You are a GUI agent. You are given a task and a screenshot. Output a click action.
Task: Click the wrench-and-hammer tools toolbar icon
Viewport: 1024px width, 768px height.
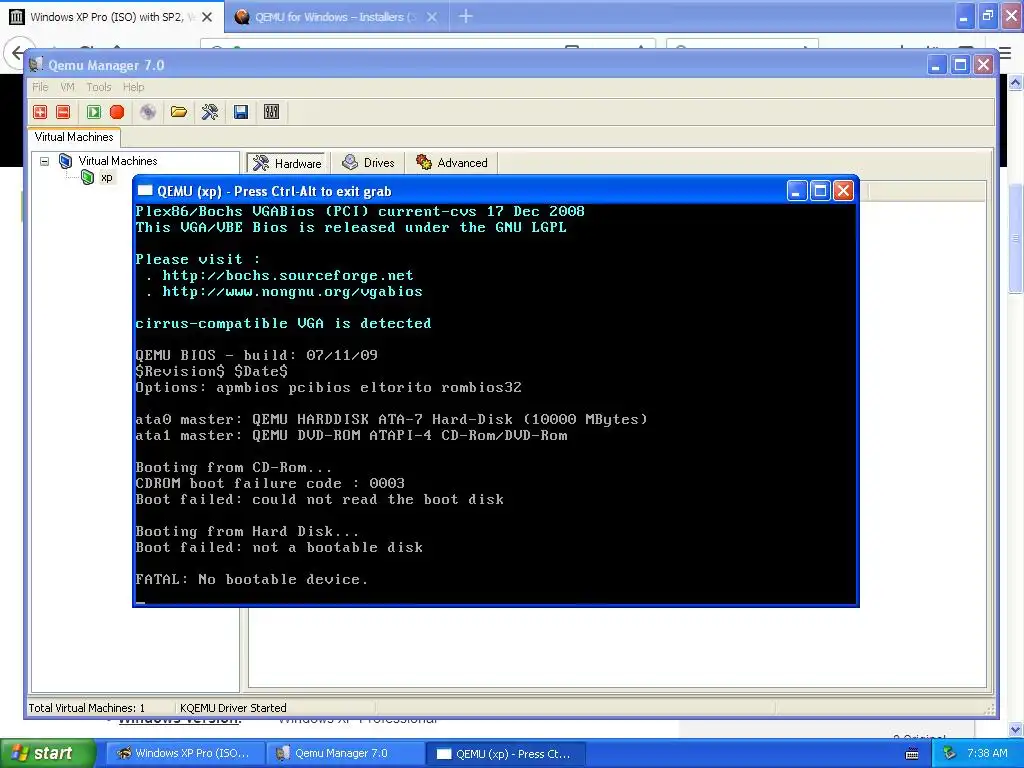[210, 112]
